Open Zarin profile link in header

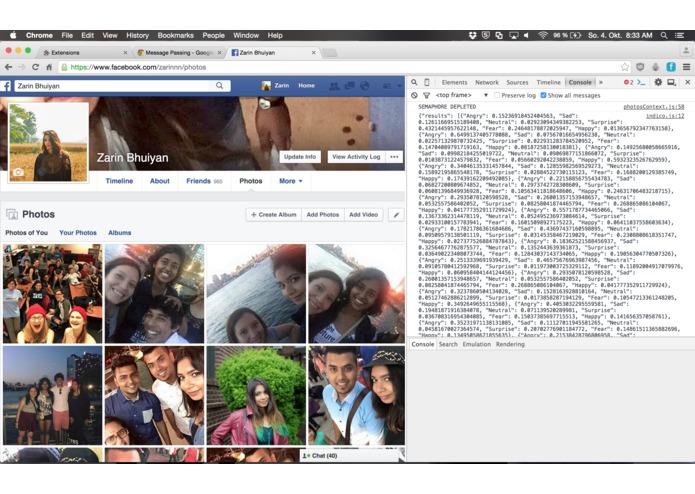[x=275, y=86]
